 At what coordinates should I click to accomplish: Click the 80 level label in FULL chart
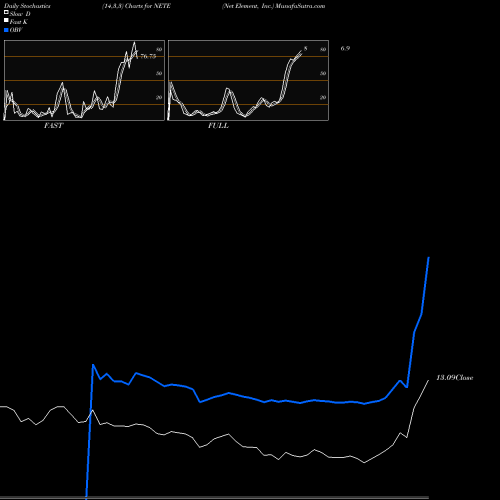pyautogui.click(x=323, y=49)
